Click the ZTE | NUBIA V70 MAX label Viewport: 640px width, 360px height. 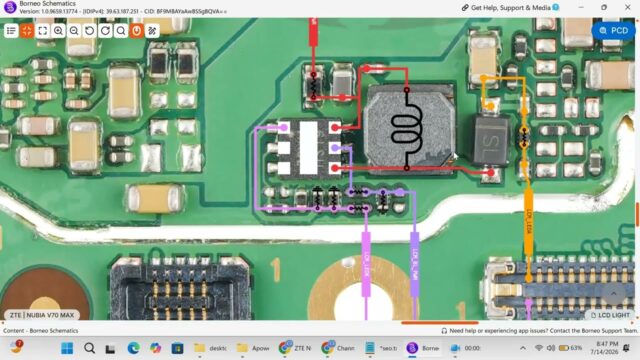42,315
